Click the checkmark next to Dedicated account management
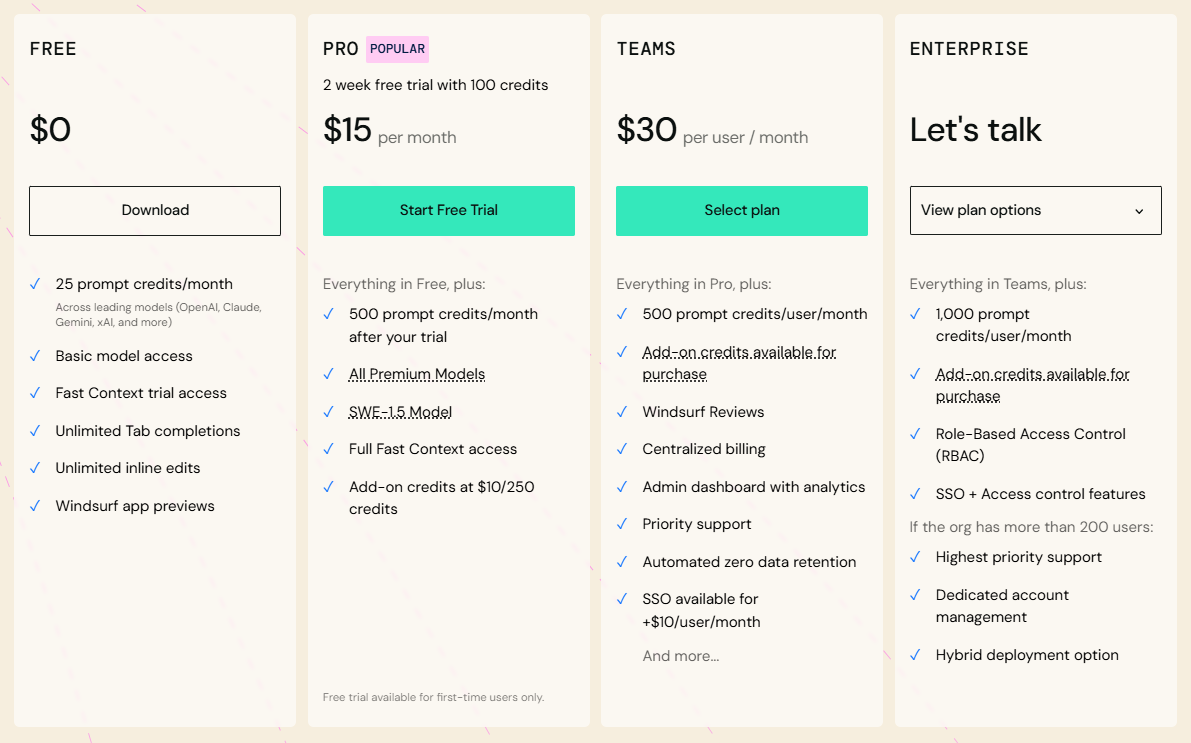This screenshot has height=743, width=1191. (x=915, y=595)
